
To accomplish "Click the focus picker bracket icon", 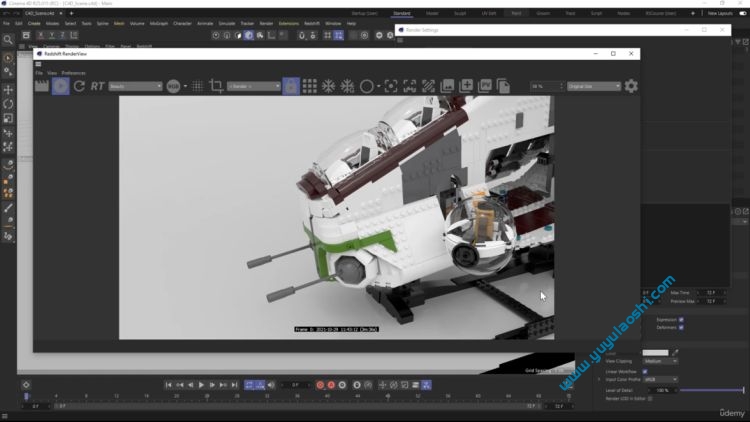I will tap(391, 86).
